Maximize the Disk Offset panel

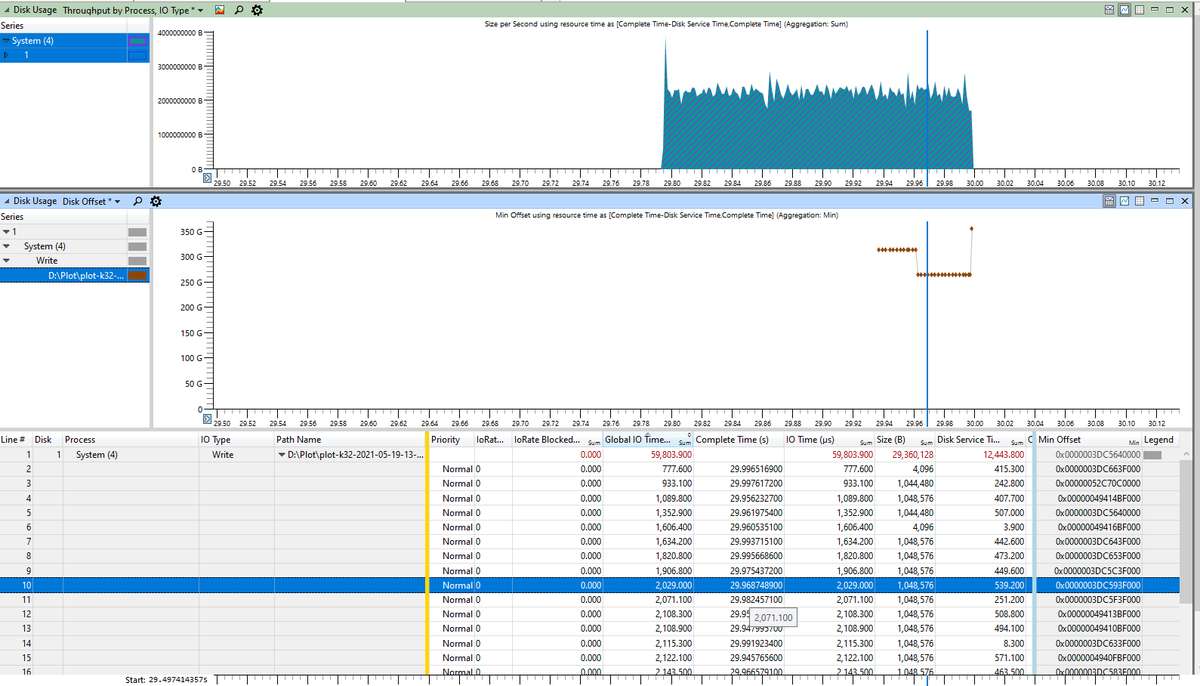(x=1170, y=201)
